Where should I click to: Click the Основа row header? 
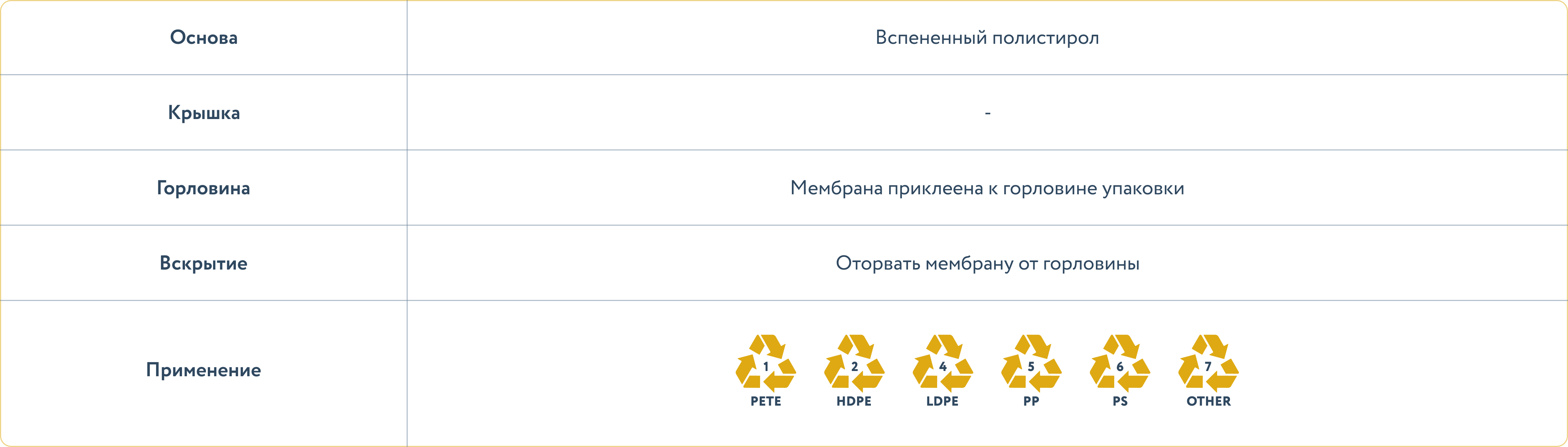(x=204, y=38)
